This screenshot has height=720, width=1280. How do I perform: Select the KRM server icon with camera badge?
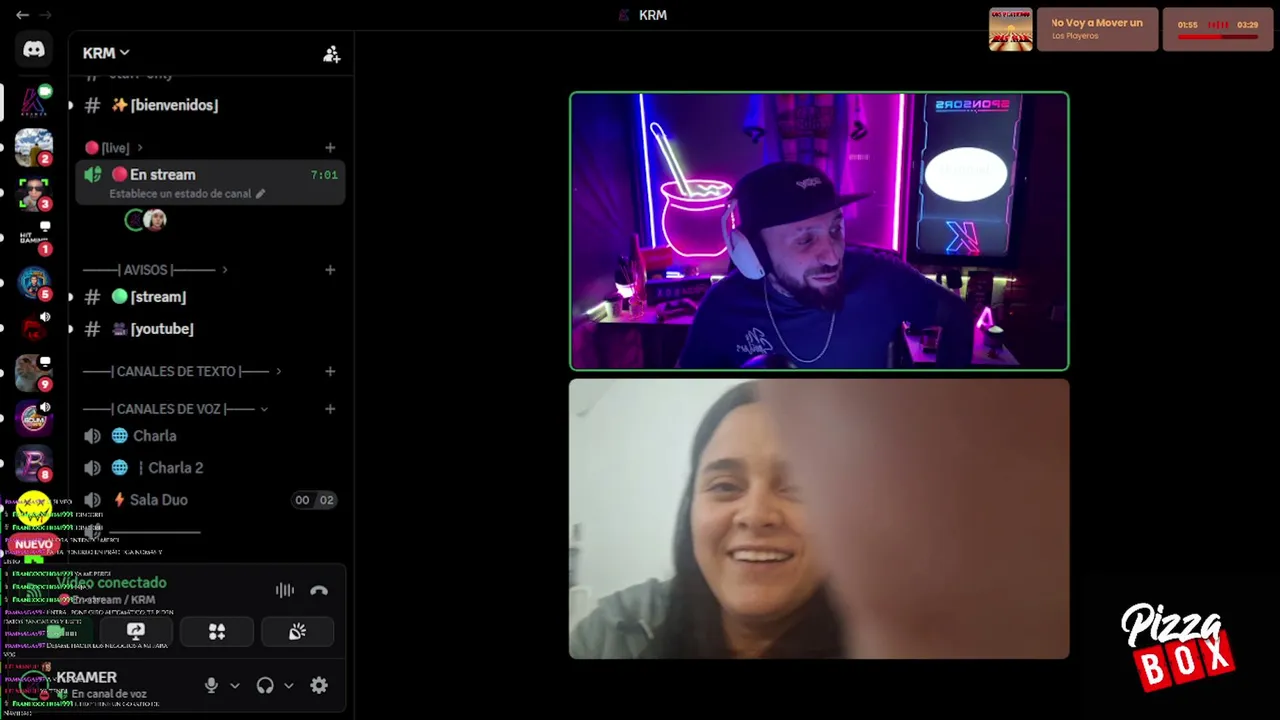[x=34, y=101]
